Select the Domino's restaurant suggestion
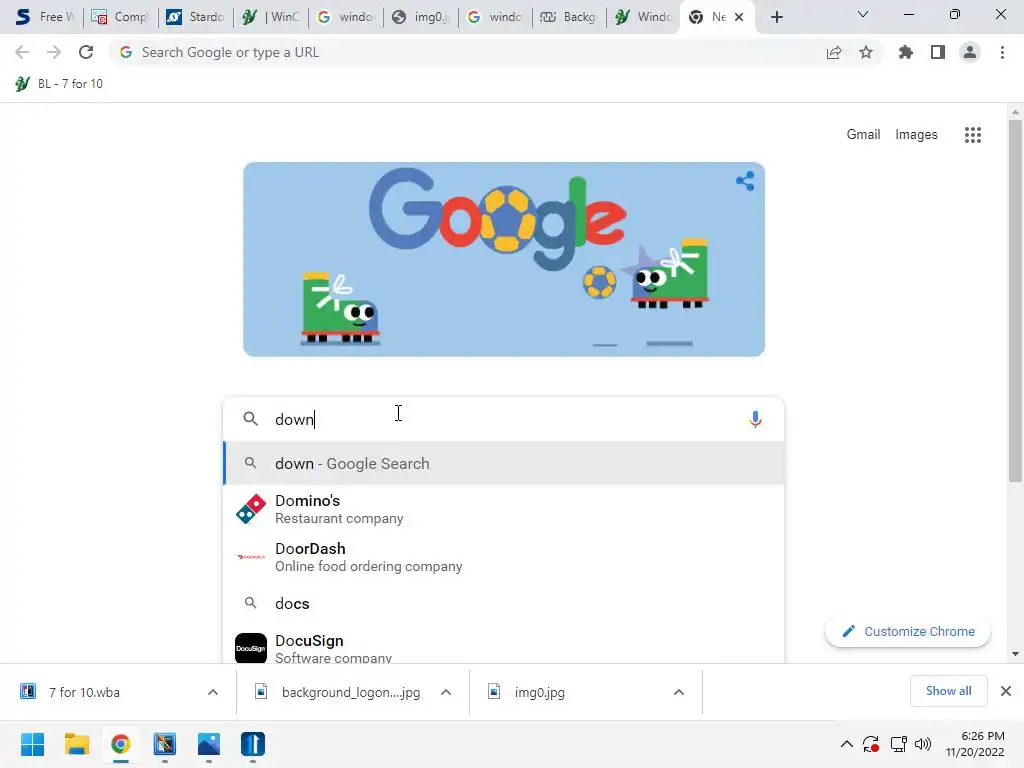1024x768 pixels. [504, 509]
